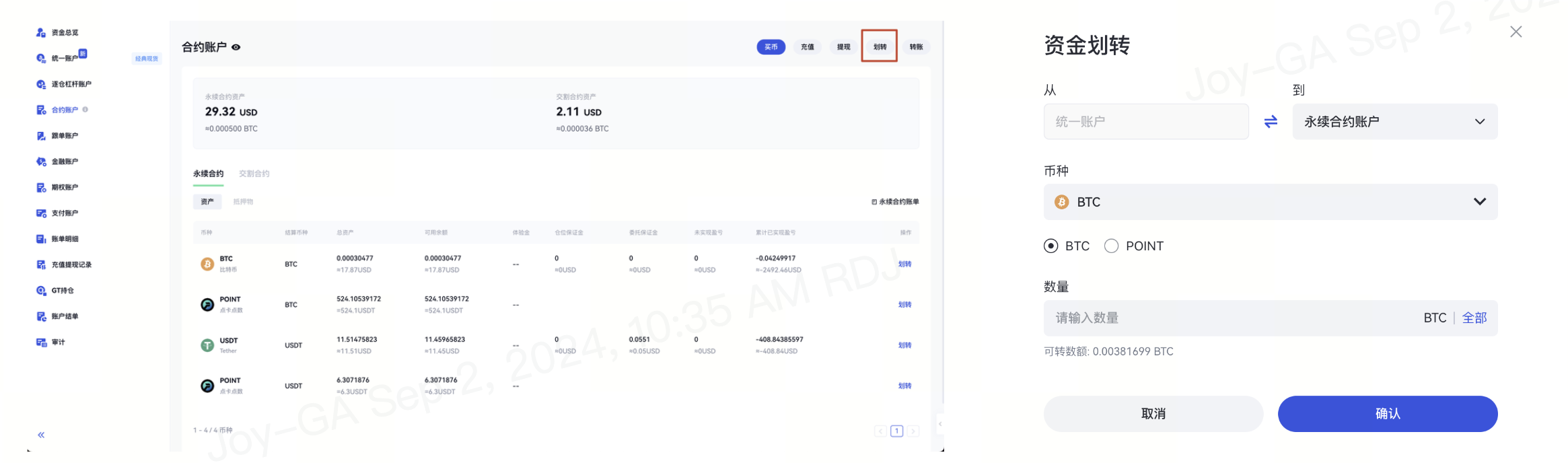Switch to the 交割合约 tab
Screen dimensions: 1568x463
coord(254,174)
